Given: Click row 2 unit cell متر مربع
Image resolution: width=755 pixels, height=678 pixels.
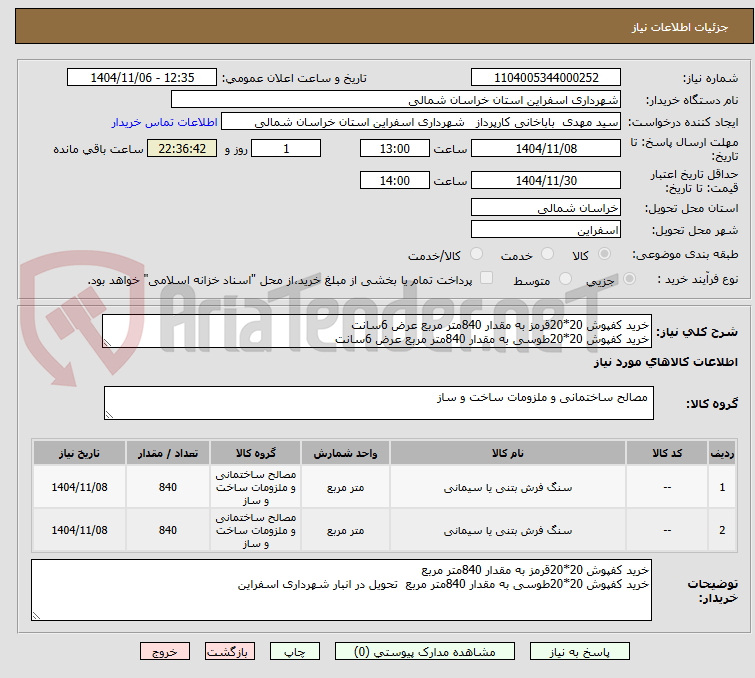Looking at the screenshot, I should [x=345, y=530].
